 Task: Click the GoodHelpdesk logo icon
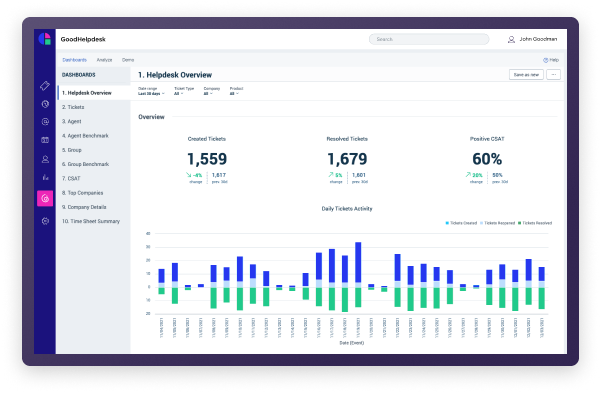tap(45, 39)
